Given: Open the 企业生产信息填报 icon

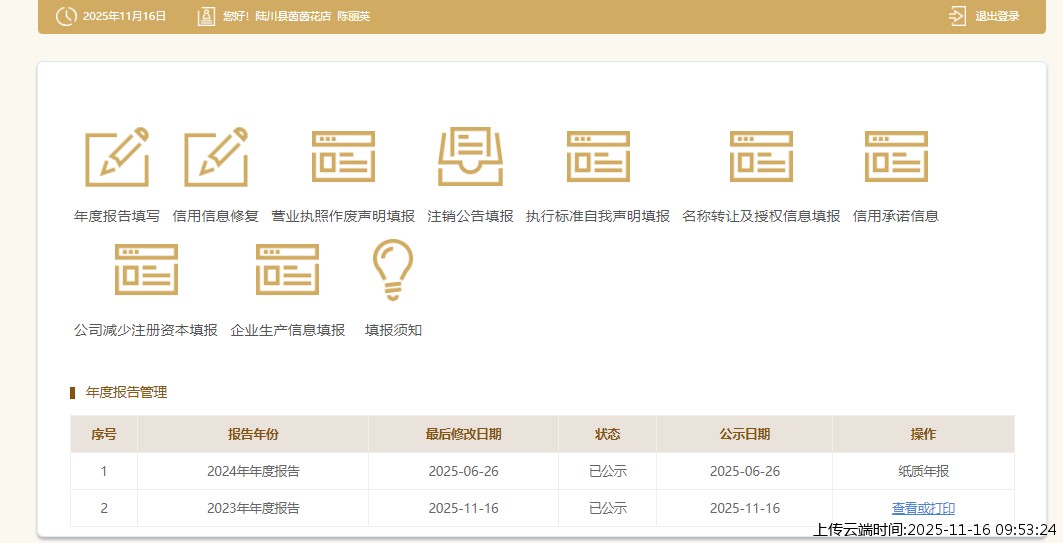Looking at the screenshot, I should (288, 269).
